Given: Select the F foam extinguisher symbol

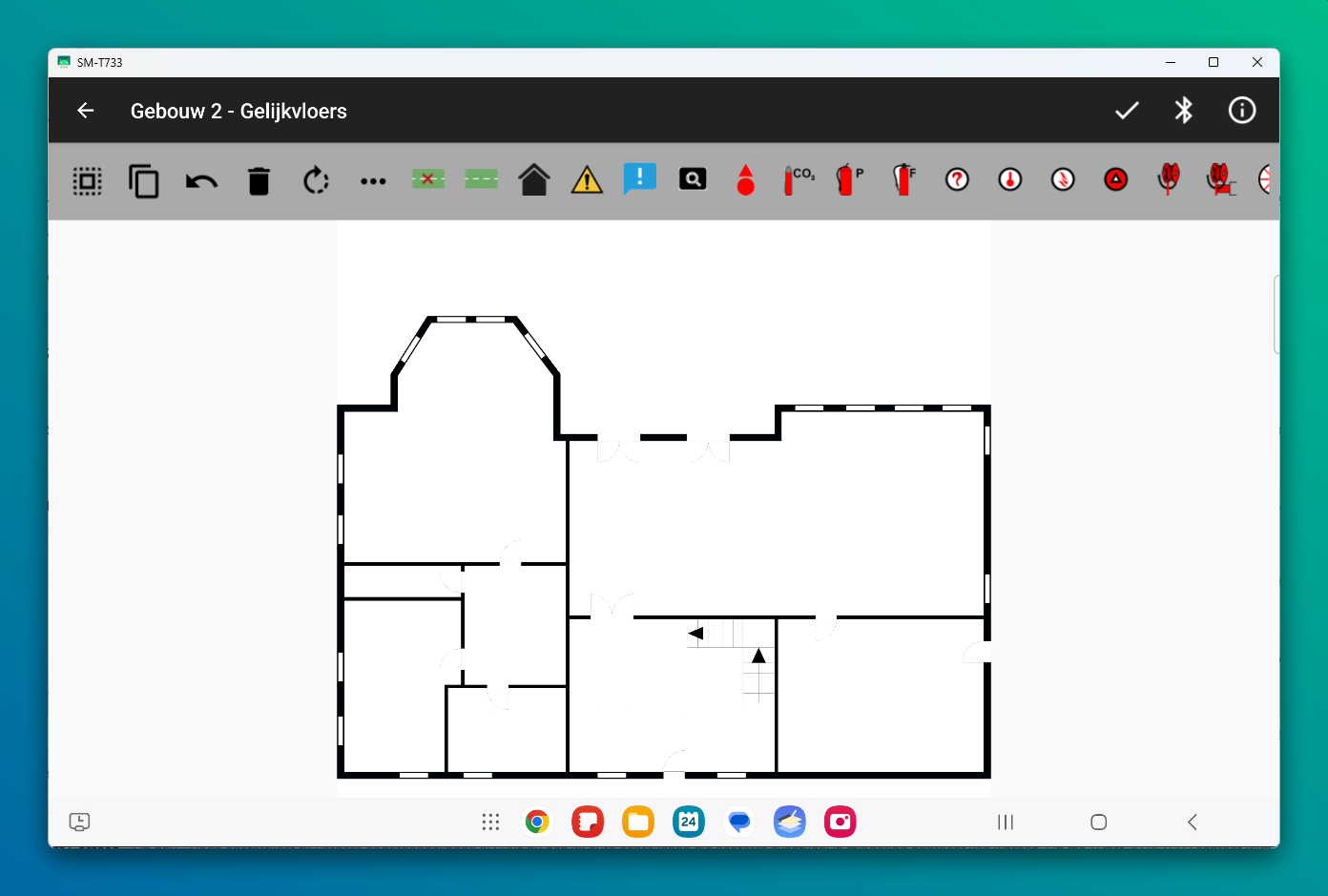Looking at the screenshot, I should tap(903, 179).
